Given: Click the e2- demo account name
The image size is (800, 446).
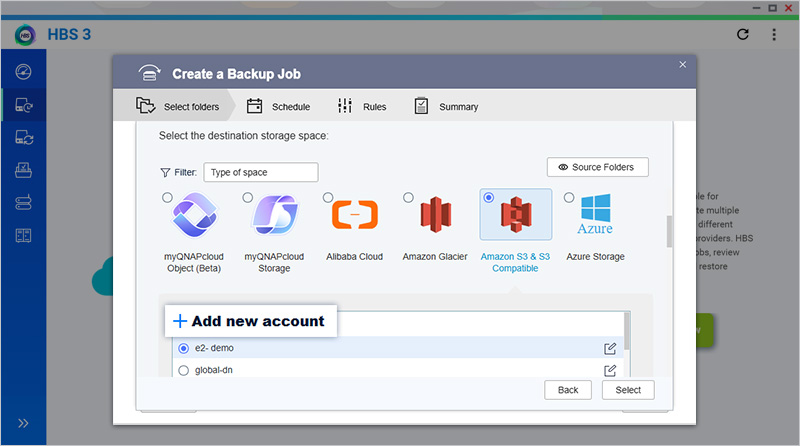Looking at the screenshot, I should (214, 348).
